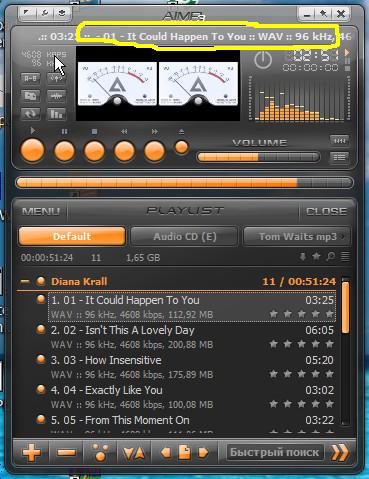The width and height of the screenshot is (369, 479).
Task: Open the equalizer bars icon button
Action: [56, 114]
